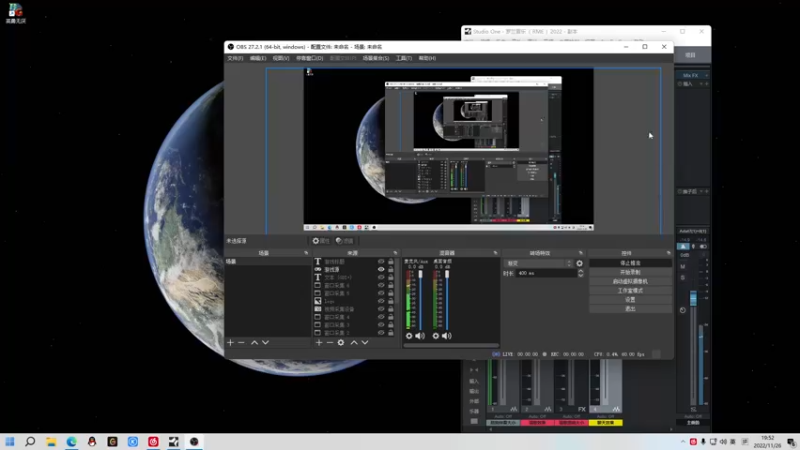Open settings gear for first mixer channel
Screen dimensions: 800x450
(409, 336)
